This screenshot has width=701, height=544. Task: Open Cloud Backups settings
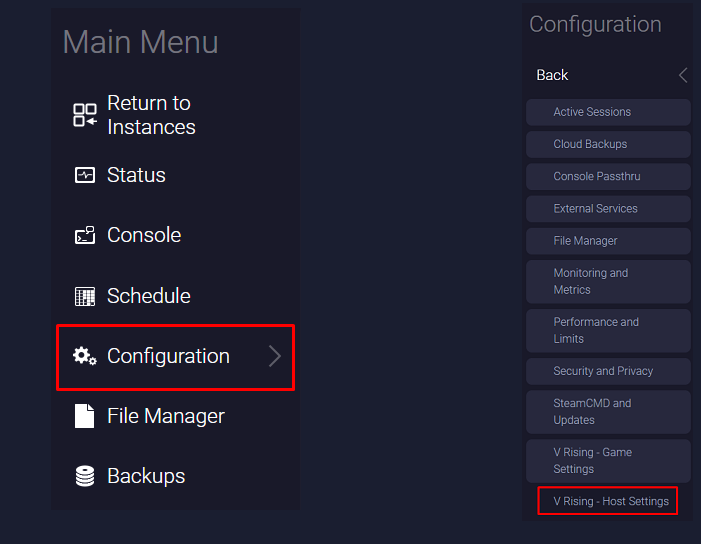tap(608, 144)
